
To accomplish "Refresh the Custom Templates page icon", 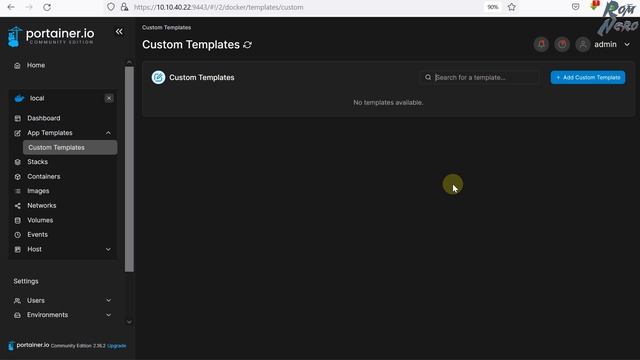I will click(x=247, y=44).
